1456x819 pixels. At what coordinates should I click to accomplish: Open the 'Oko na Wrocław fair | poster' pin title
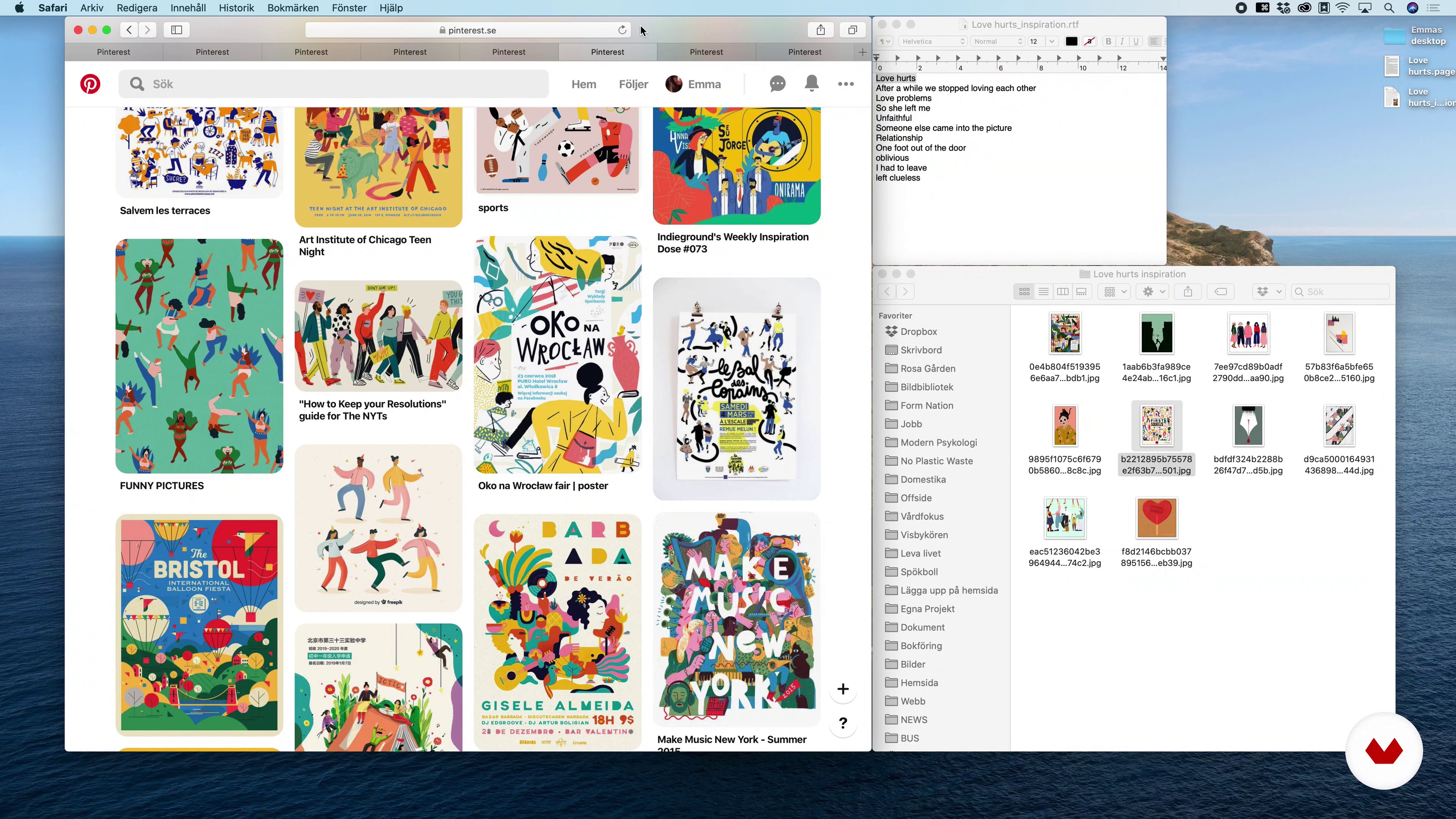(x=543, y=485)
